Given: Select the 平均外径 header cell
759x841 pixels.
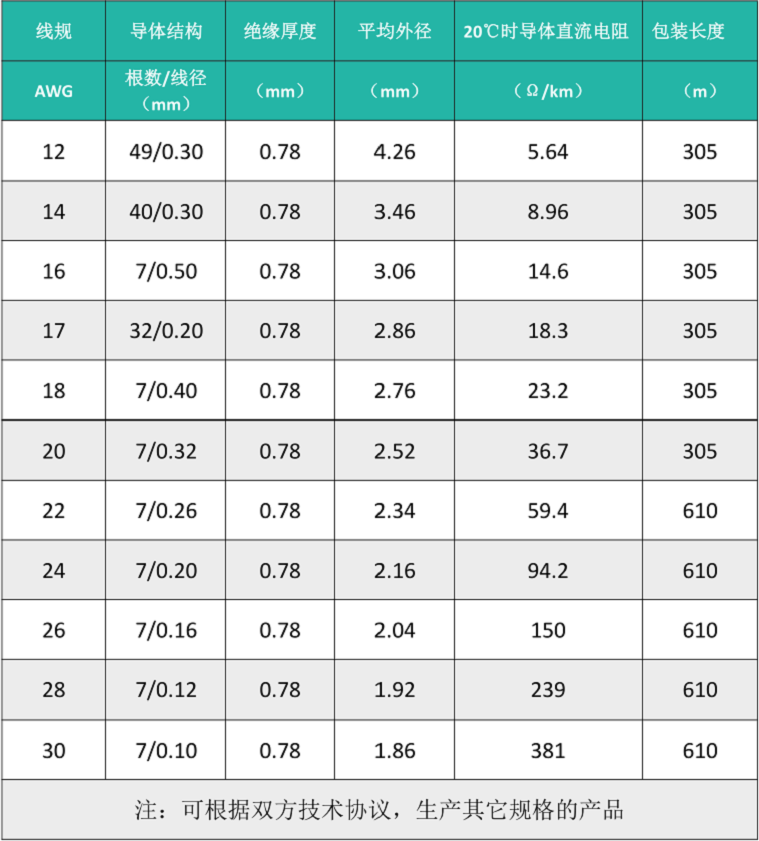Looking at the screenshot, I should pos(395,31).
